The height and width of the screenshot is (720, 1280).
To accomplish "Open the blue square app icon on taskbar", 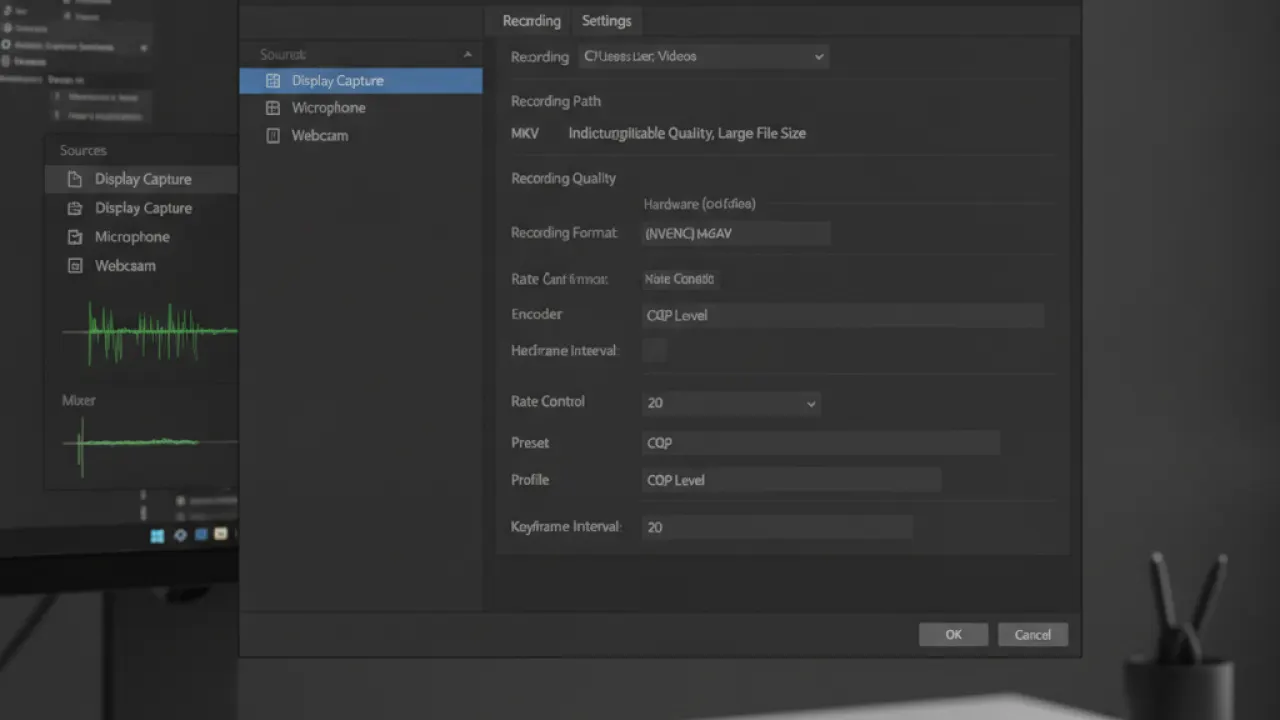I will [x=201, y=535].
